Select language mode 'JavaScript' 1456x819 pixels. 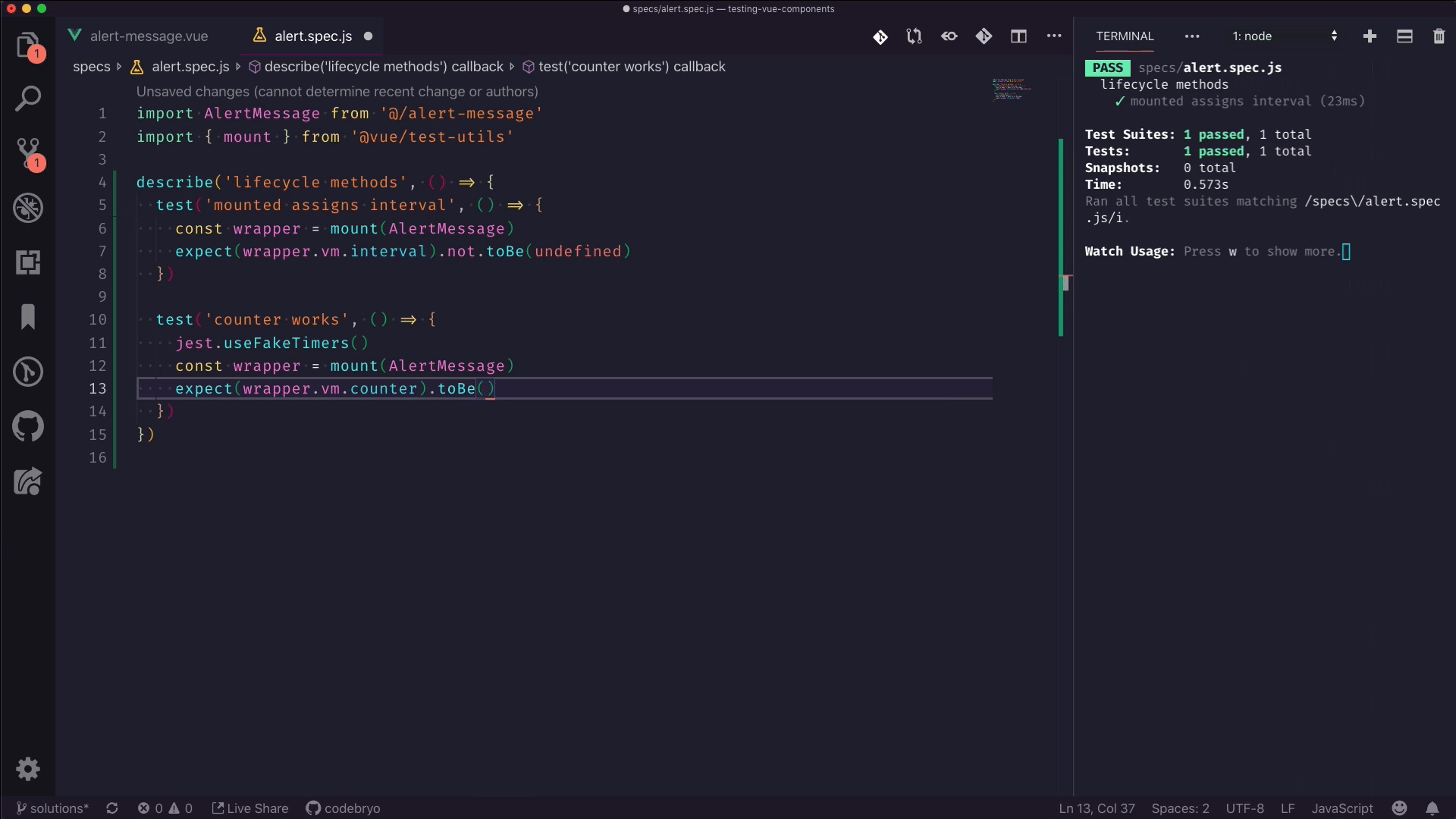1342,808
